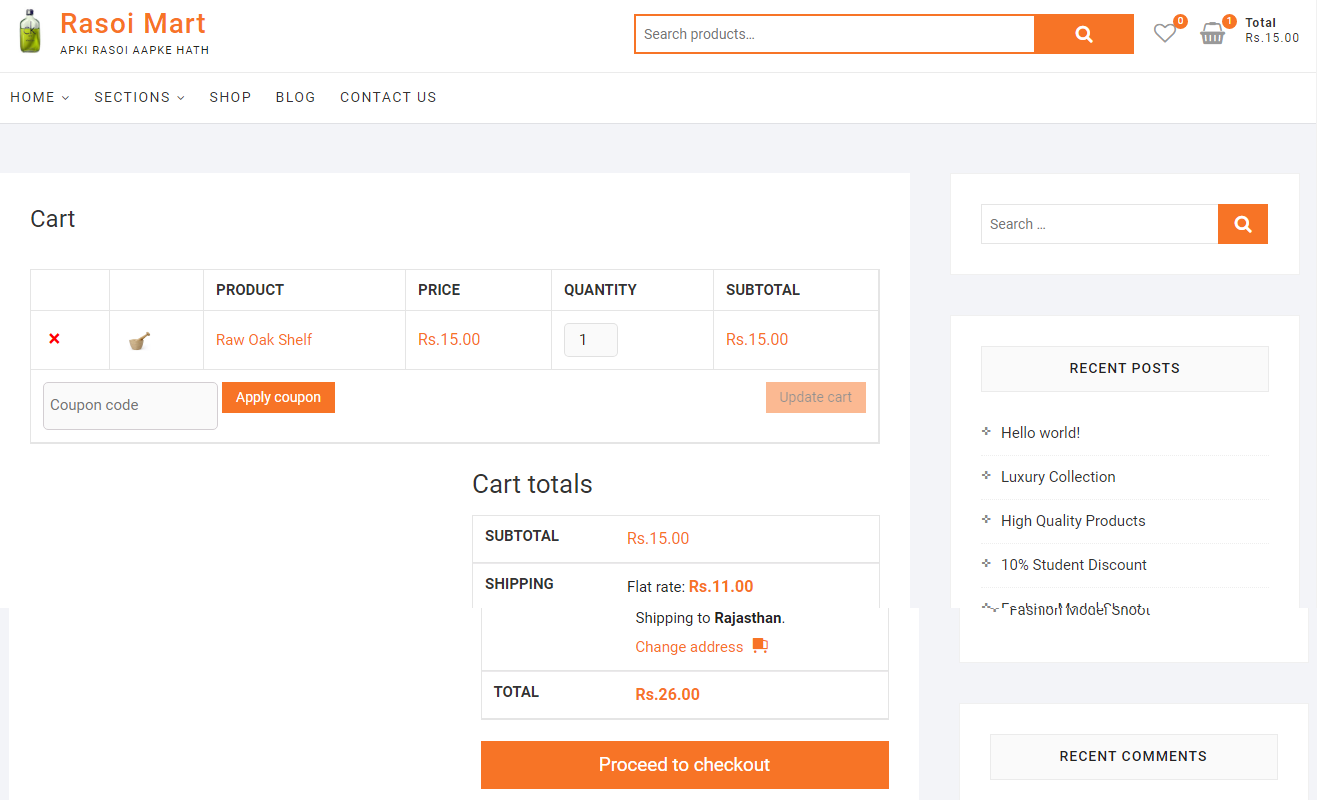Click the Proceed to checkout button
Image resolution: width=1317 pixels, height=800 pixels.
(684, 765)
